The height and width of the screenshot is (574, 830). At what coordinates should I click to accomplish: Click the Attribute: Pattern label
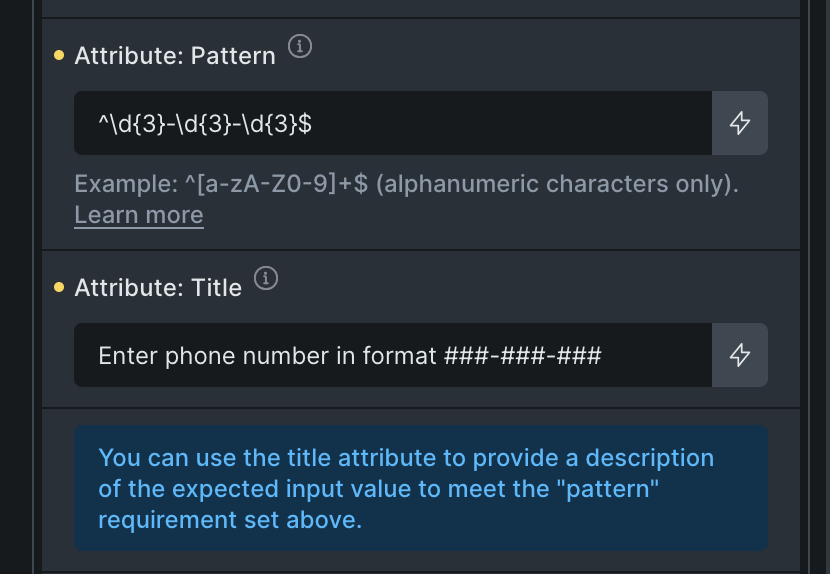tap(175, 56)
